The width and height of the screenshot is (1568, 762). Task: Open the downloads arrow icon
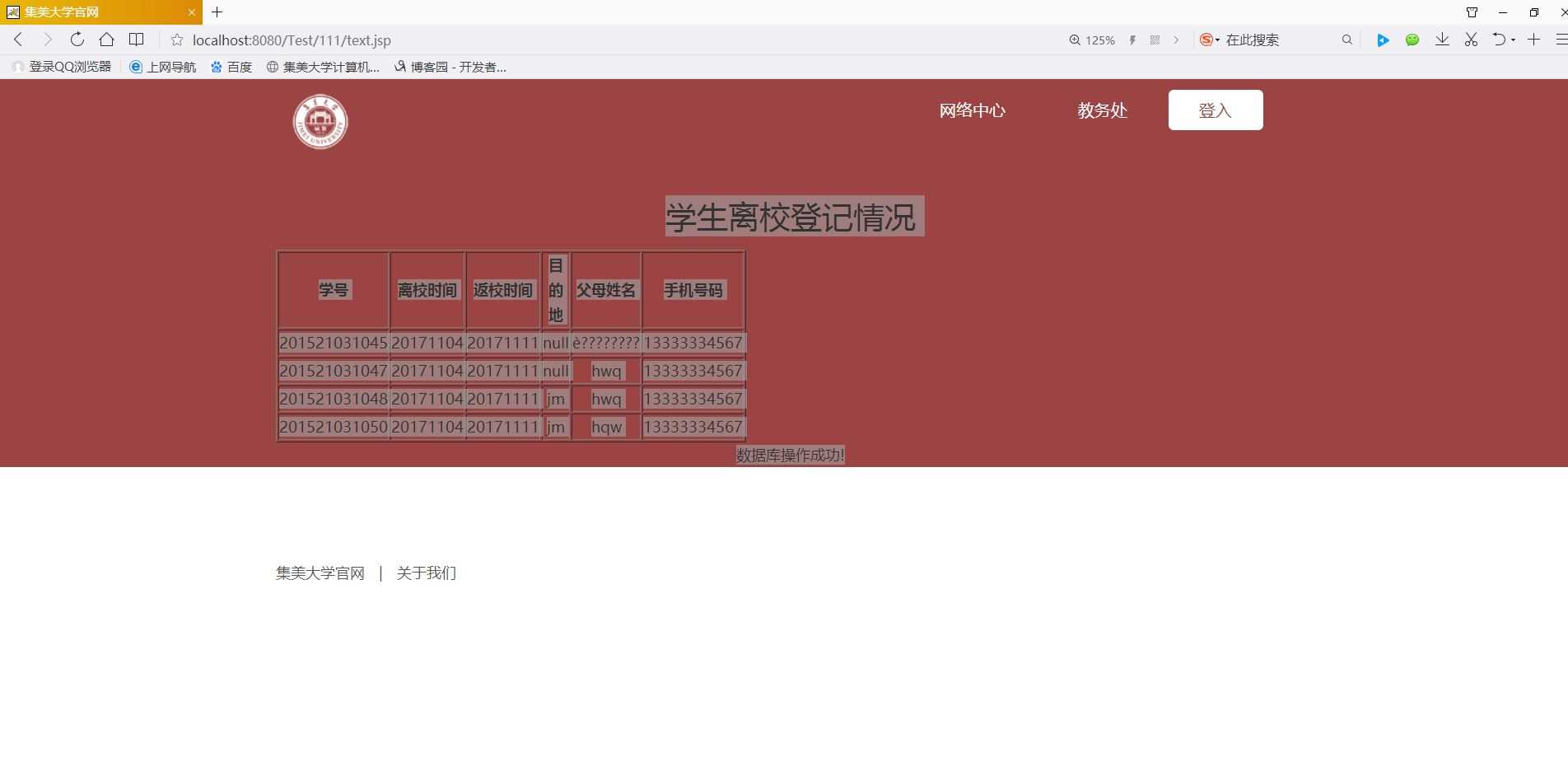coord(1442,40)
